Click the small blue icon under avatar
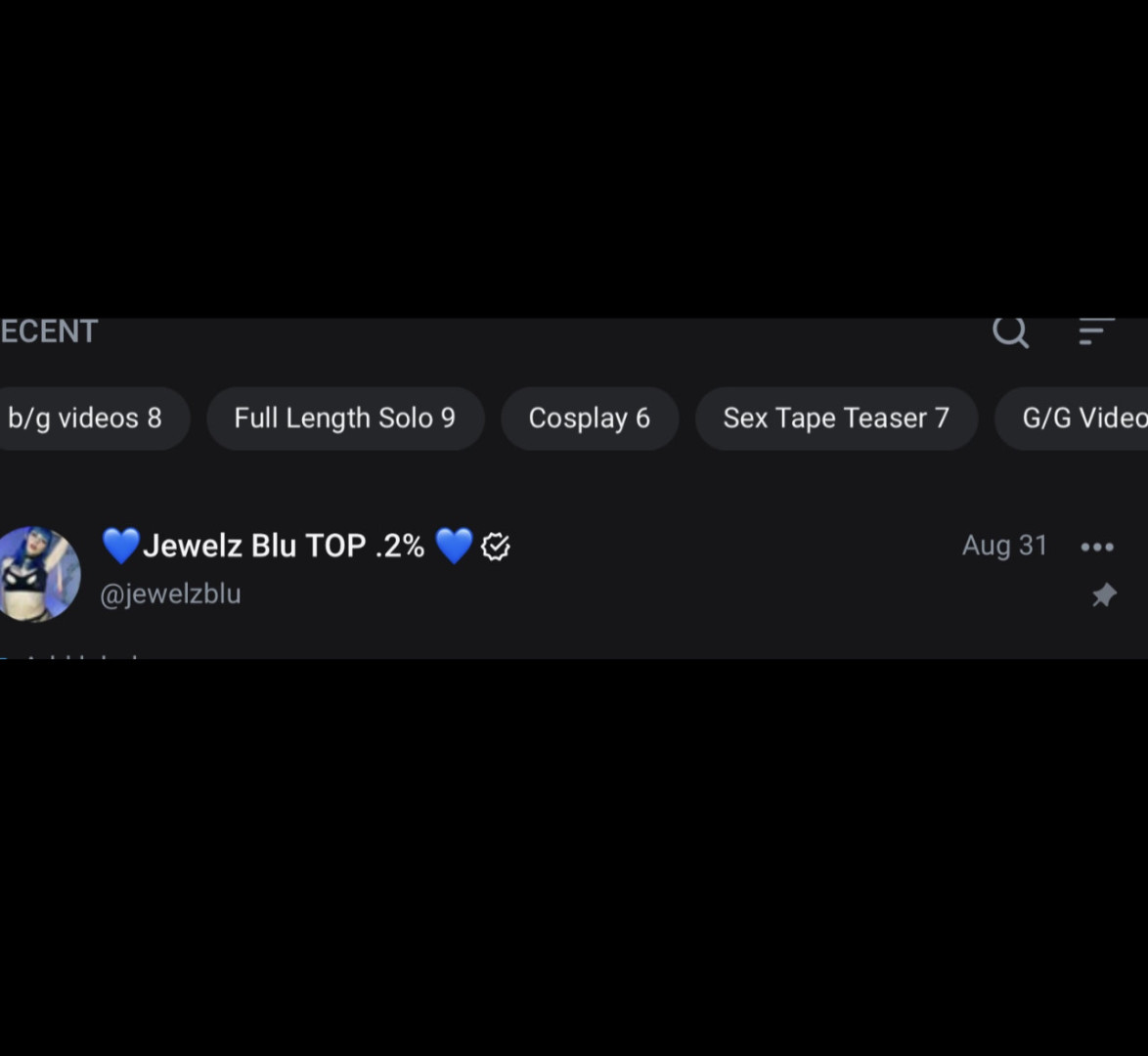This screenshot has width=1148, height=1056. pyautogui.click(x=5, y=657)
